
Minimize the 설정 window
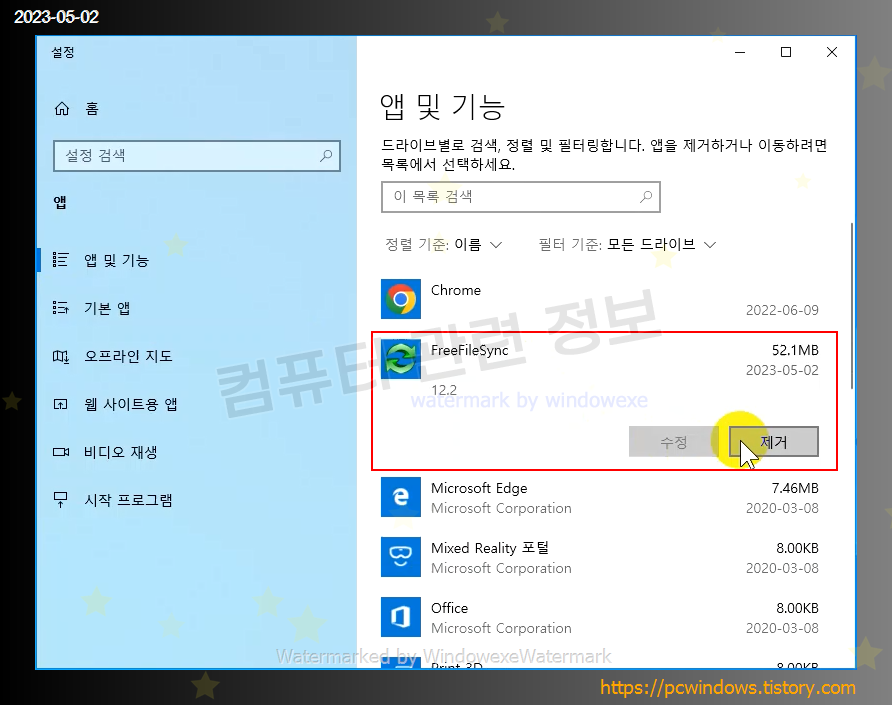click(x=740, y=52)
